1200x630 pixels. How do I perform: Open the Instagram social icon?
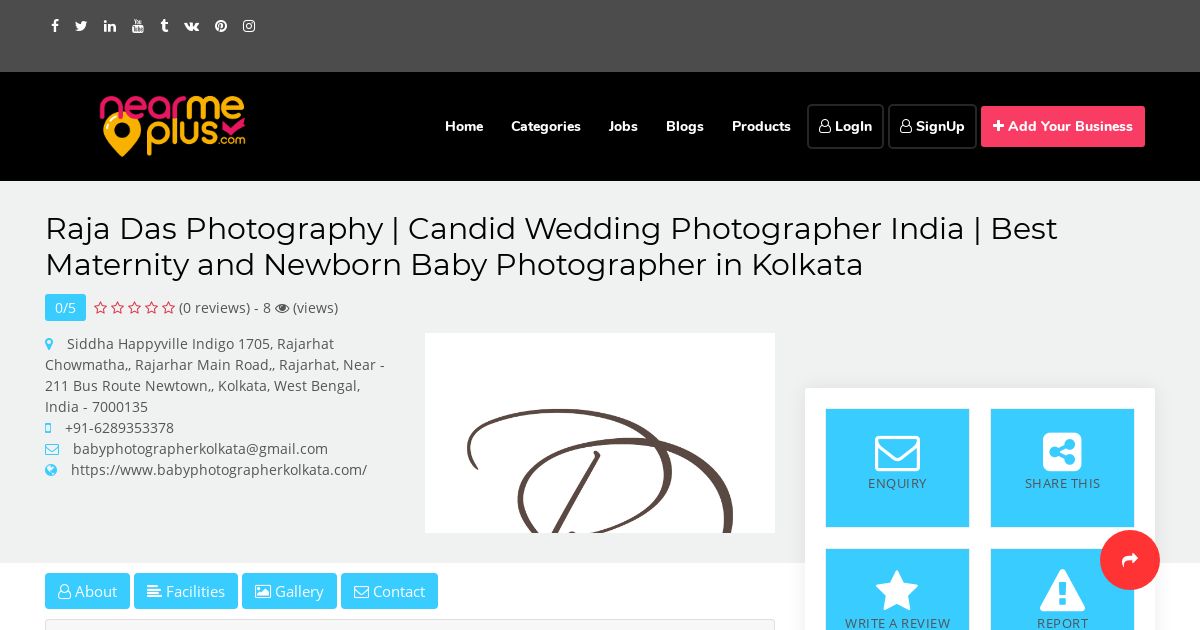249,26
